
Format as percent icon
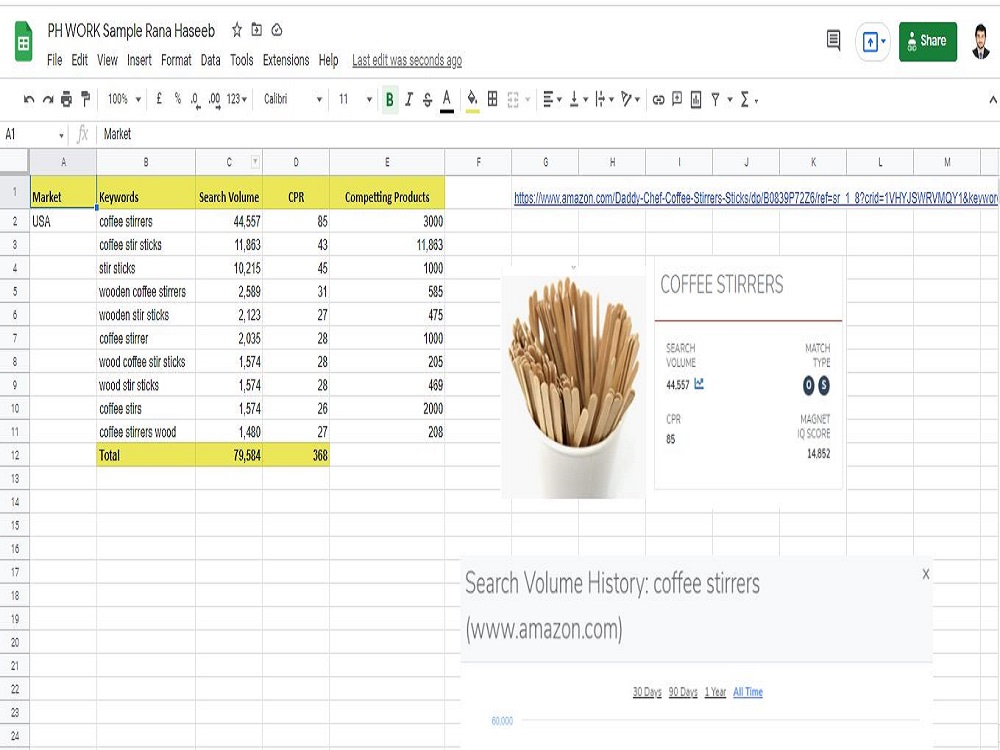(x=177, y=99)
